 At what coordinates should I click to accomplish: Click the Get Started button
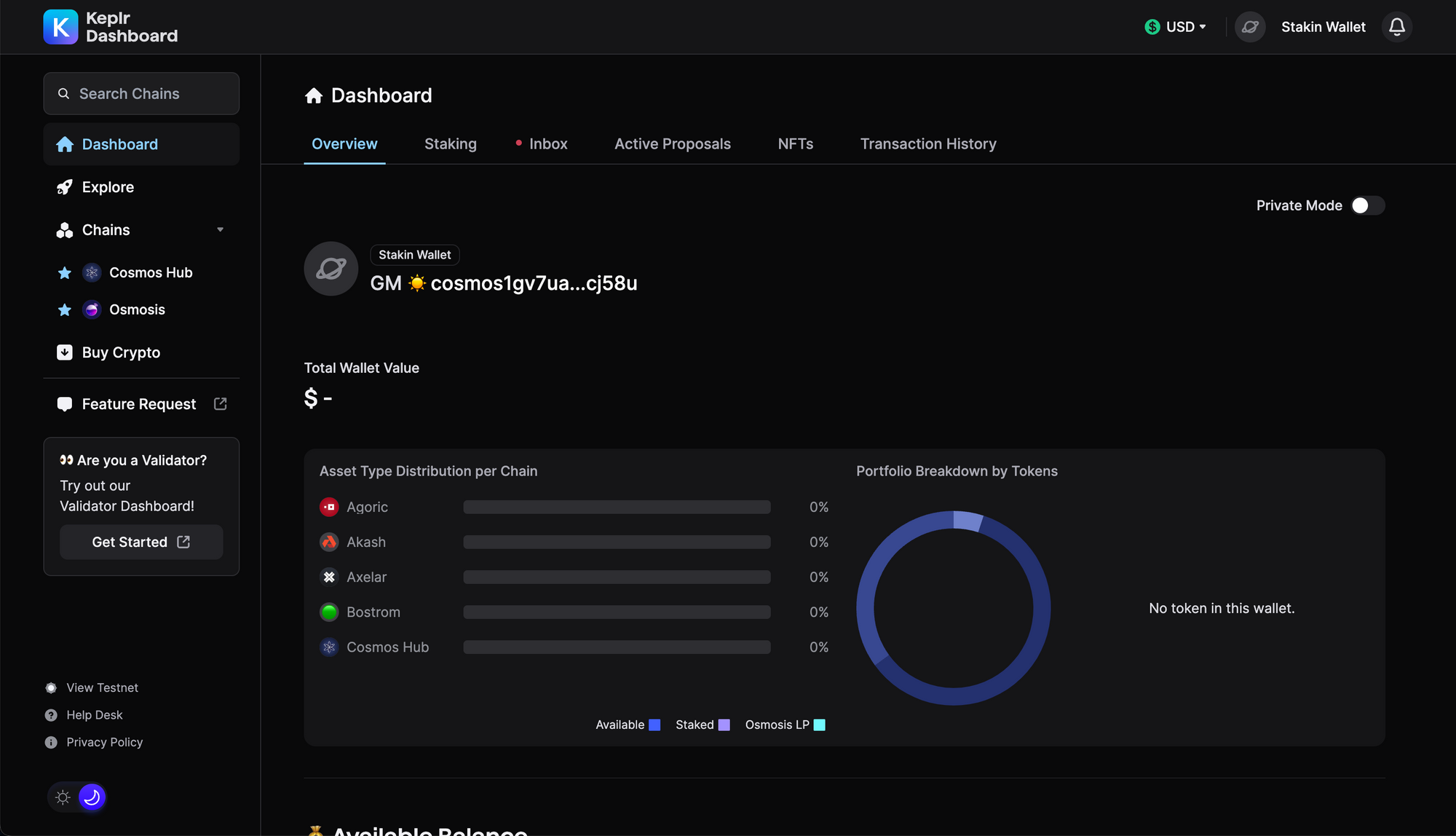141,542
